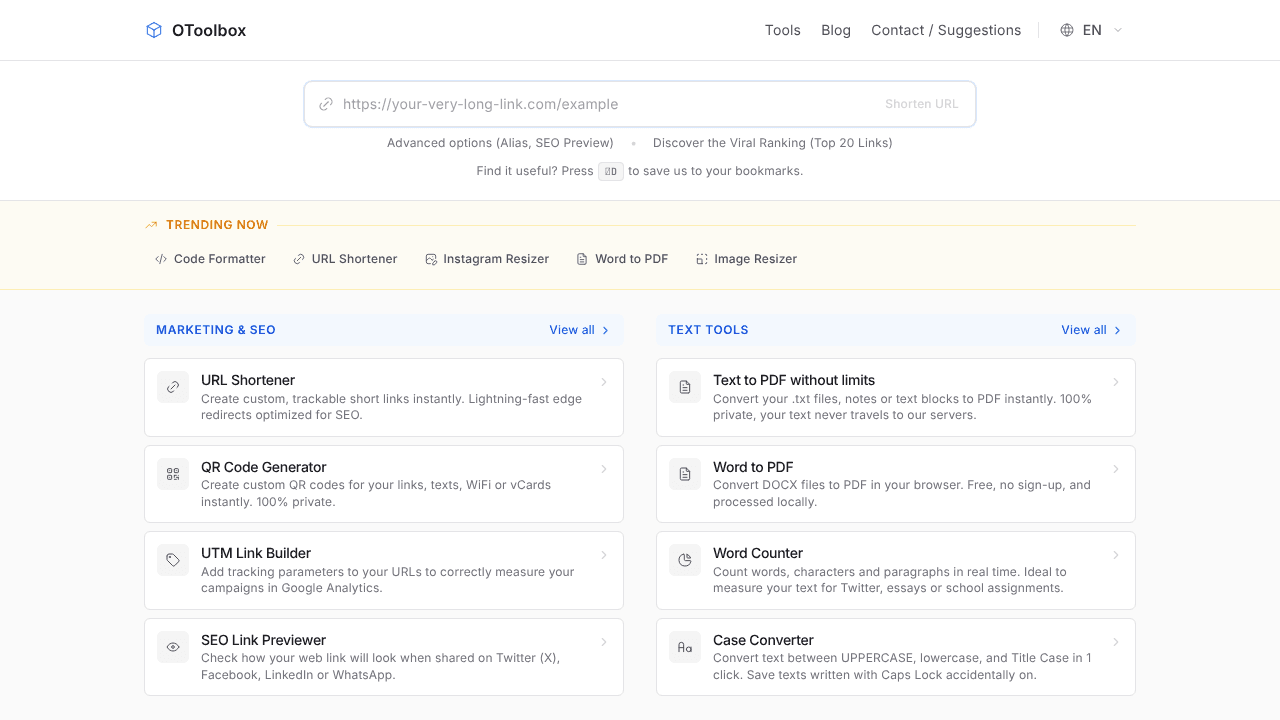1280x720 pixels.
Task: Open Advanced options (Alias, SEO Preview)
Action: [500, 143]
